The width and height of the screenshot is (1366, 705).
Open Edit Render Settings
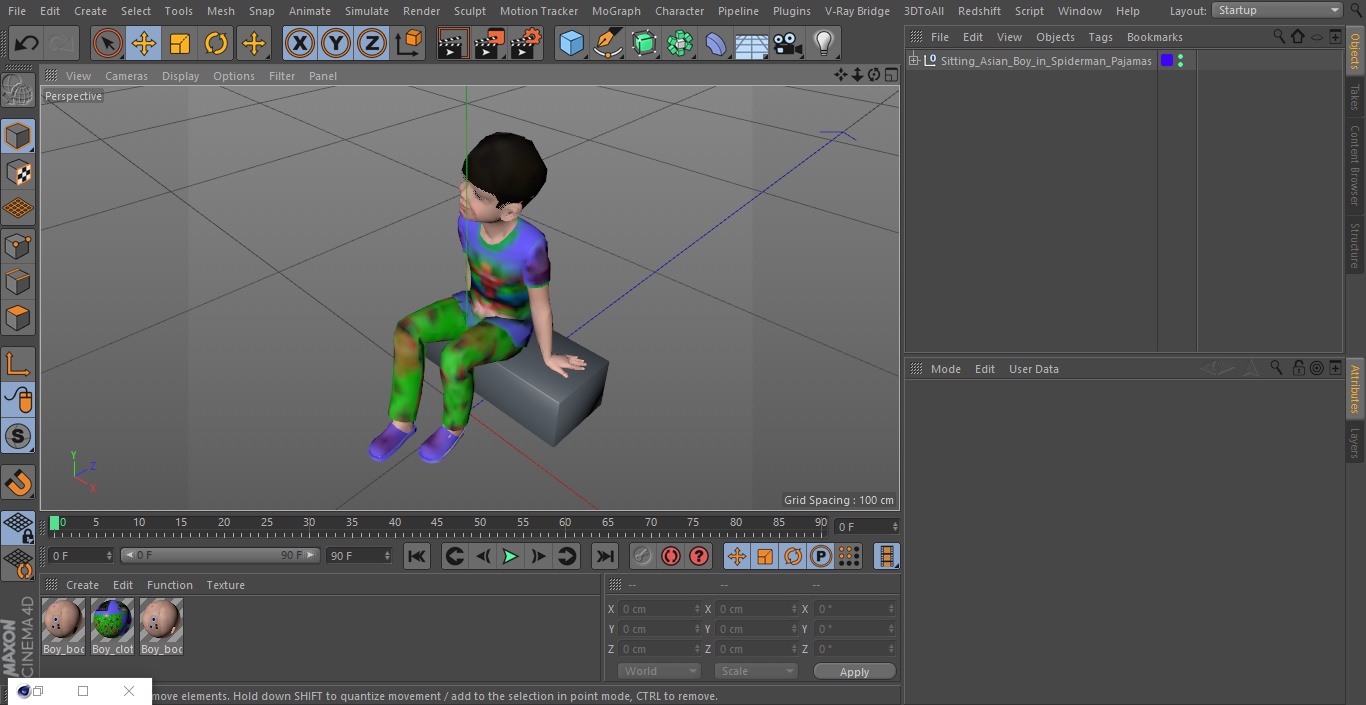point(526,43)
